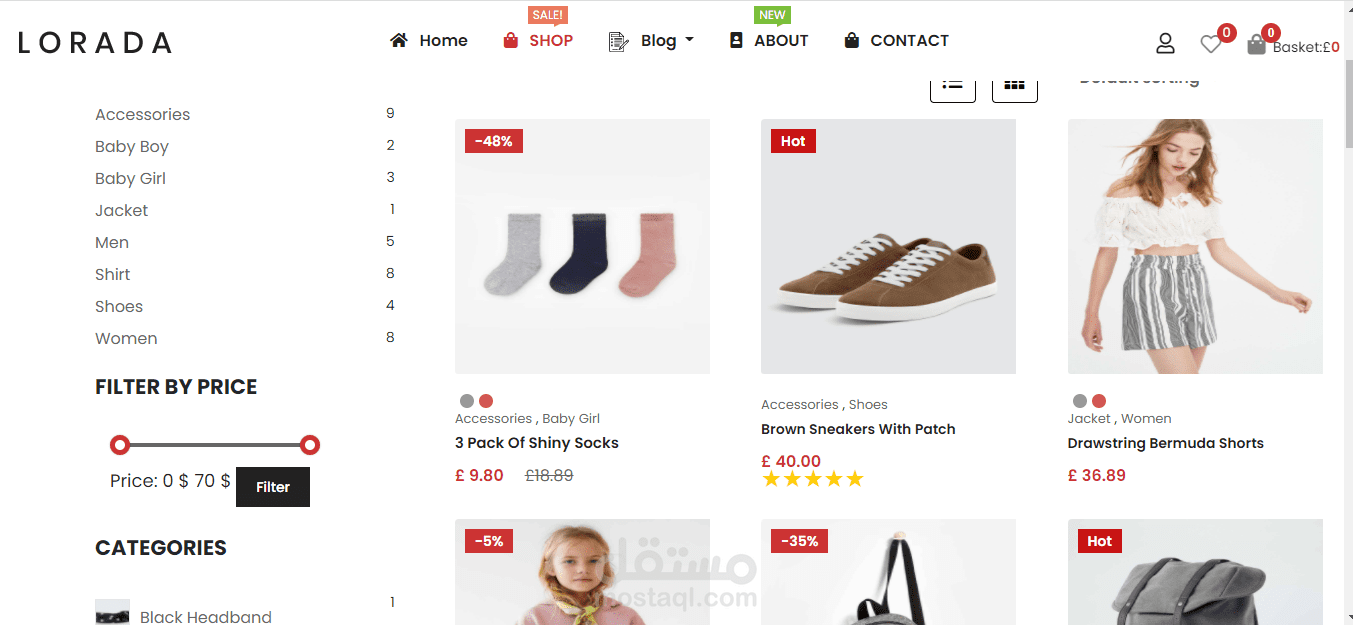Click the left price slider handle
The height and width of the screenshot is (625, 1353).
[x=120, y=445]
